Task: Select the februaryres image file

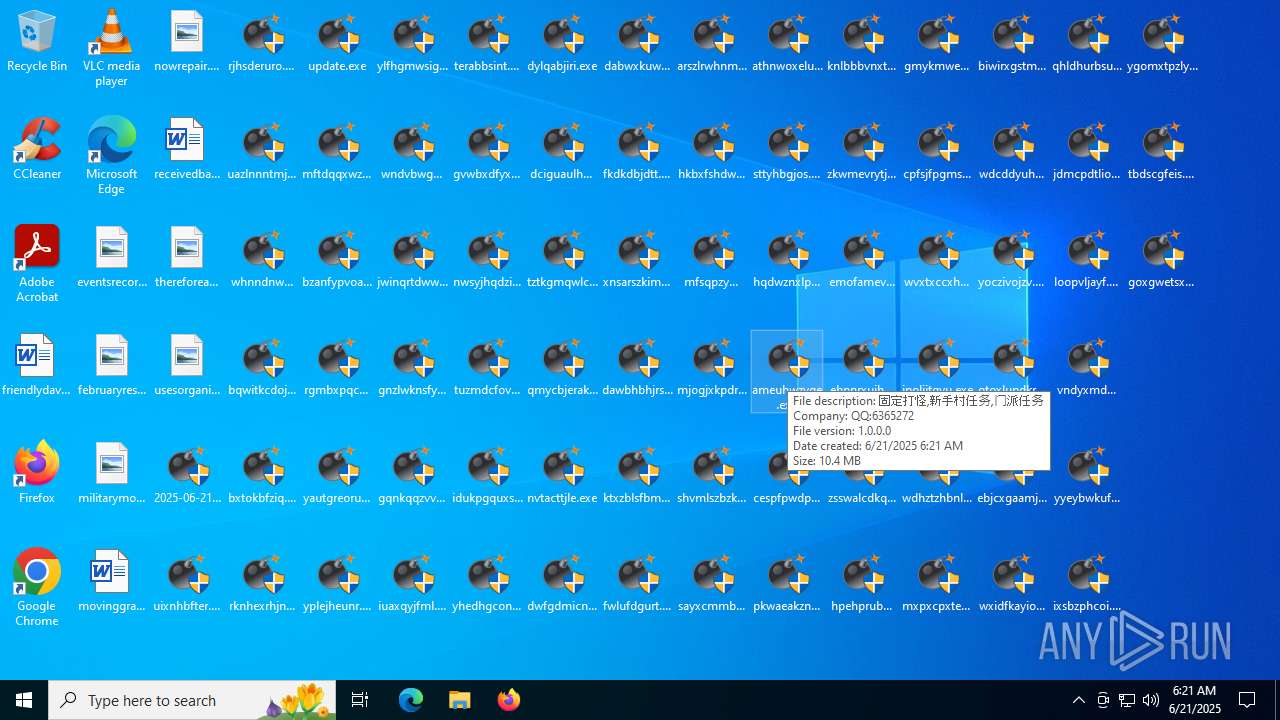Action: point(111,366)
